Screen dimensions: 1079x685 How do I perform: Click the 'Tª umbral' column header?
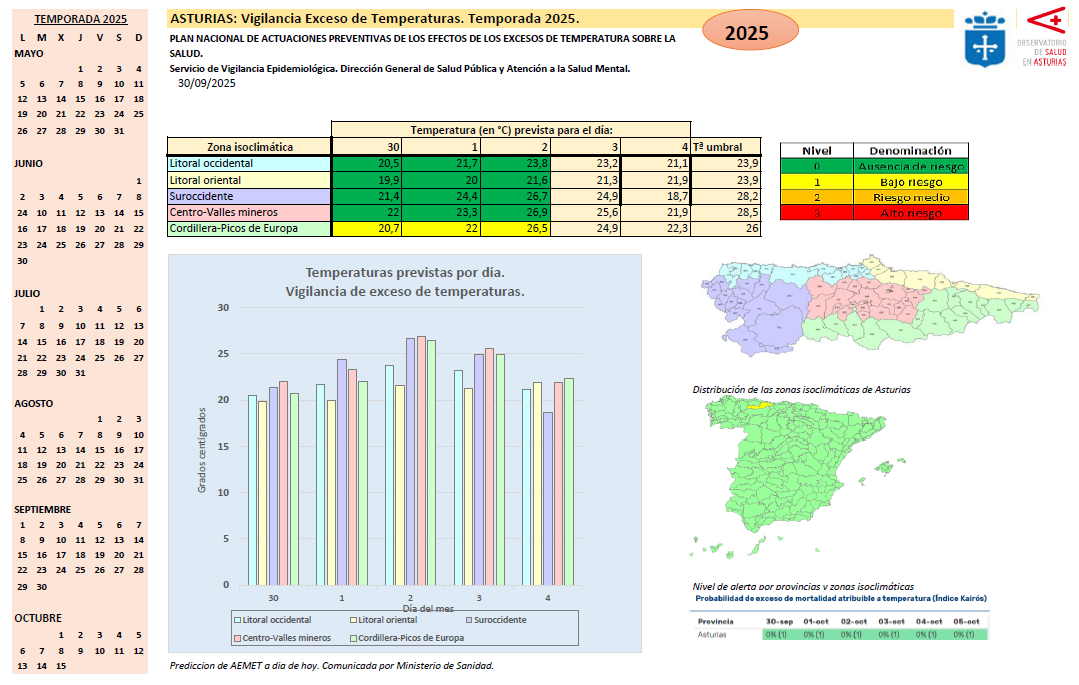pos(725,147)
